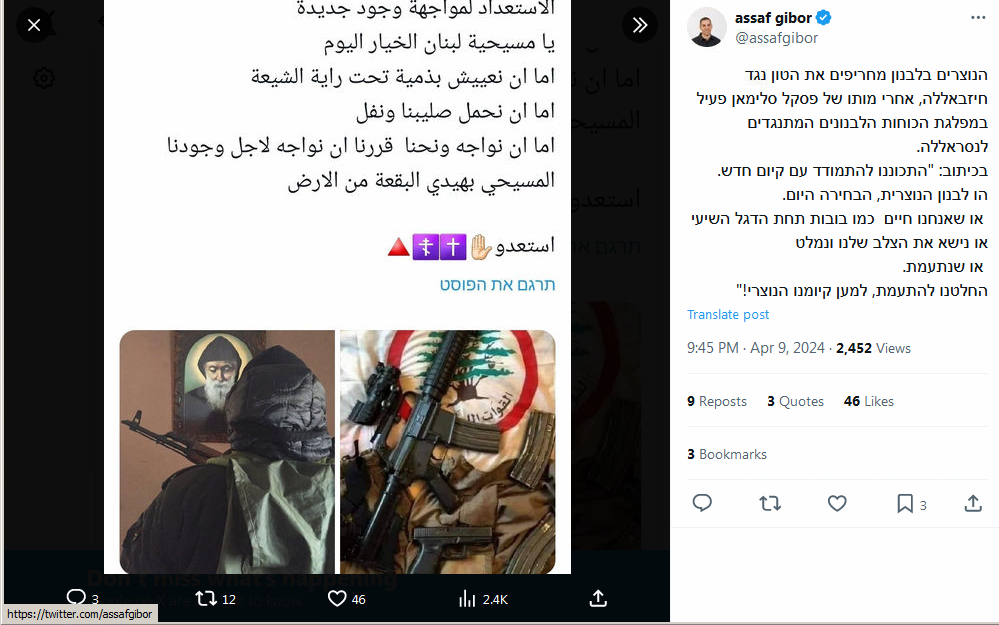Image resolution: width=999 pixels, height=625 pixels.
Task: Open the settings gear icon at left
Action: [x=44, y=78]
